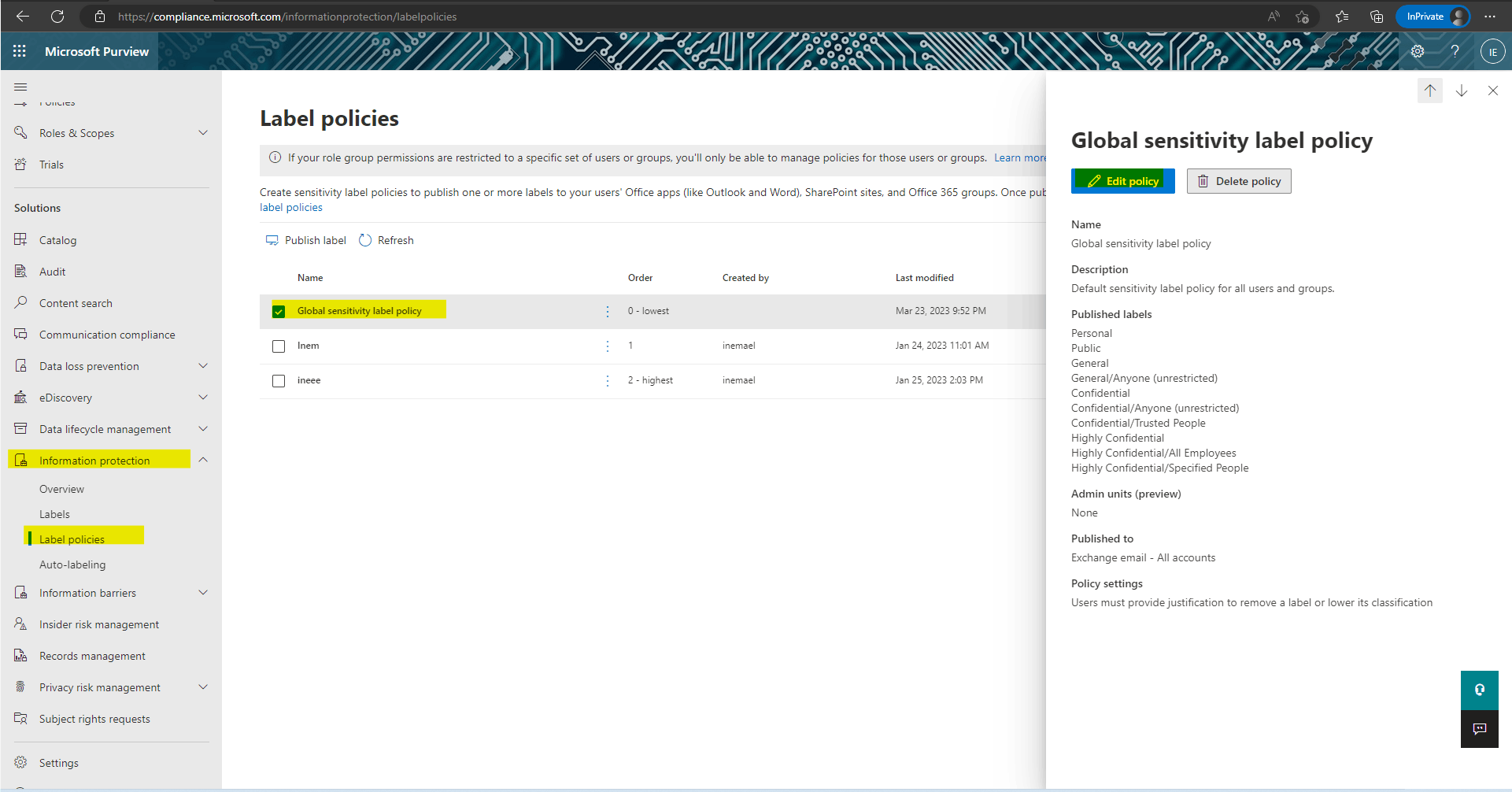Collapse Information protection section
Screen dimensions: 1512x792
[x=203, y=460]
